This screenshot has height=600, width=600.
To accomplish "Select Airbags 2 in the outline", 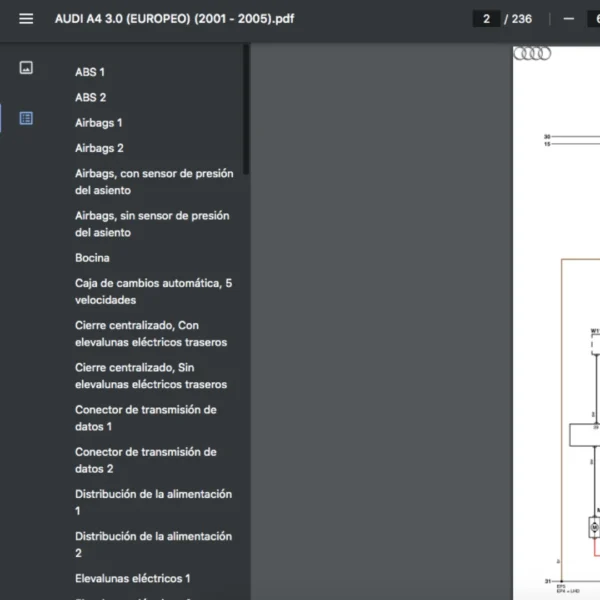I will click(x=99, y=148).
